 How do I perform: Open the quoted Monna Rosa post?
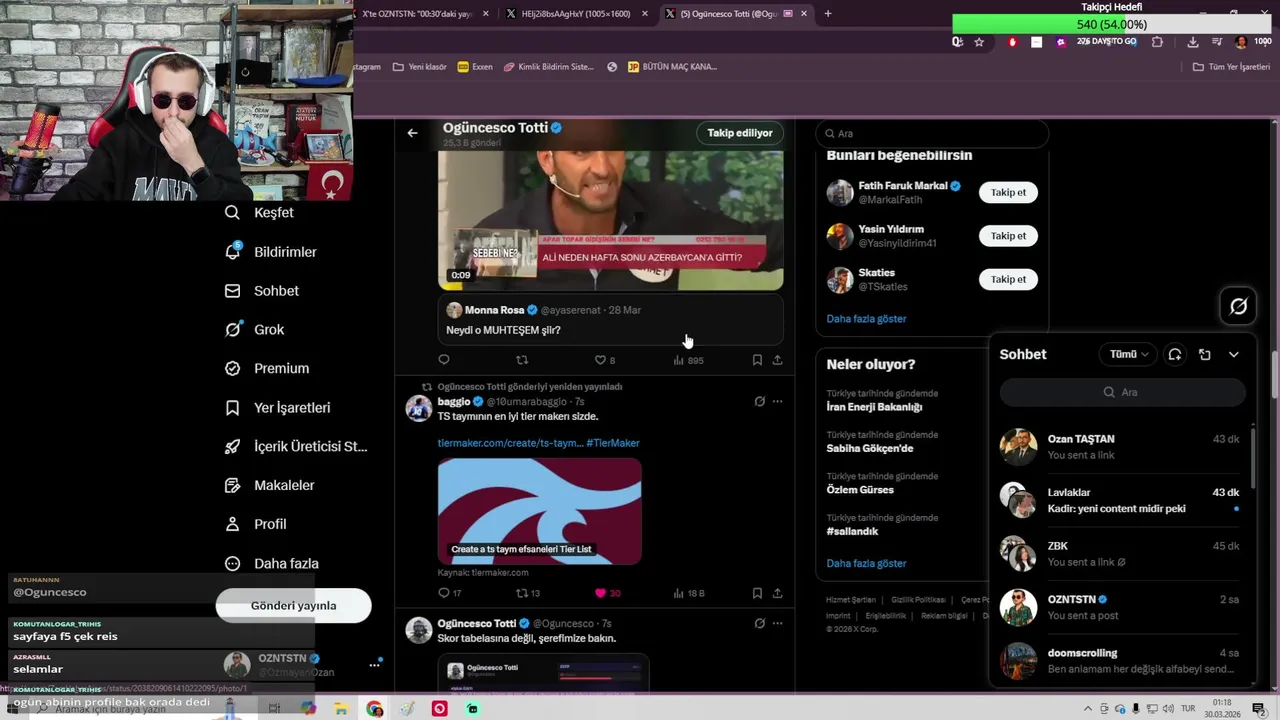point(611,320)
